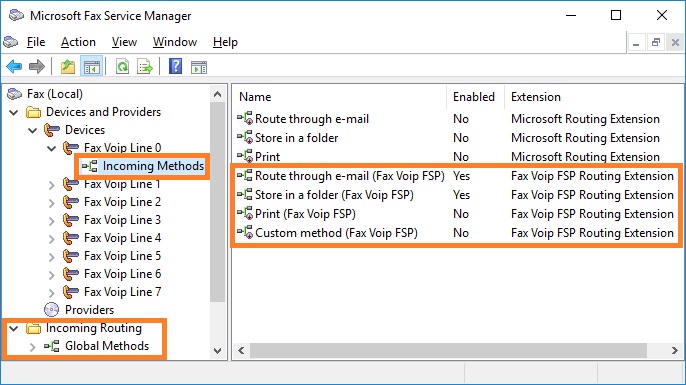The height and width of the screenshot is (385, 686).
Task: Click the list pane horizontal scroll left arrow
Action: pyautogui.click(x=241, y=350)
